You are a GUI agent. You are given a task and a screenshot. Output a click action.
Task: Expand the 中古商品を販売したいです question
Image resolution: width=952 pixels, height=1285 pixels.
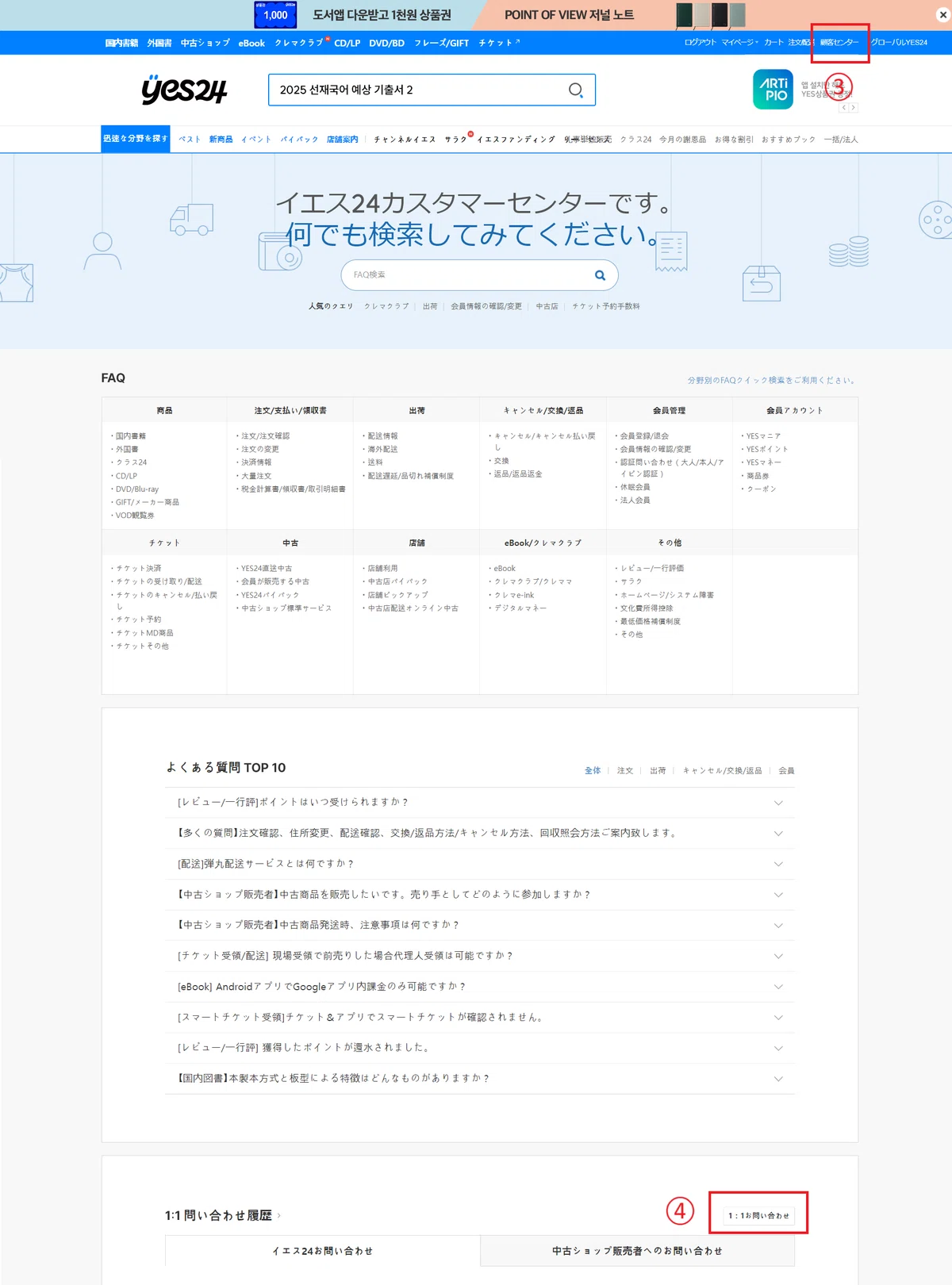point(479,895)
